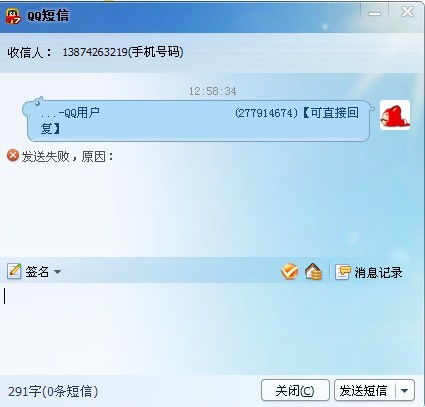Image resolution: width=425 pixels, height=407 pixels.
Task: Select the sent message bubble
Action: pyautogui.click(x=198, y=121)
